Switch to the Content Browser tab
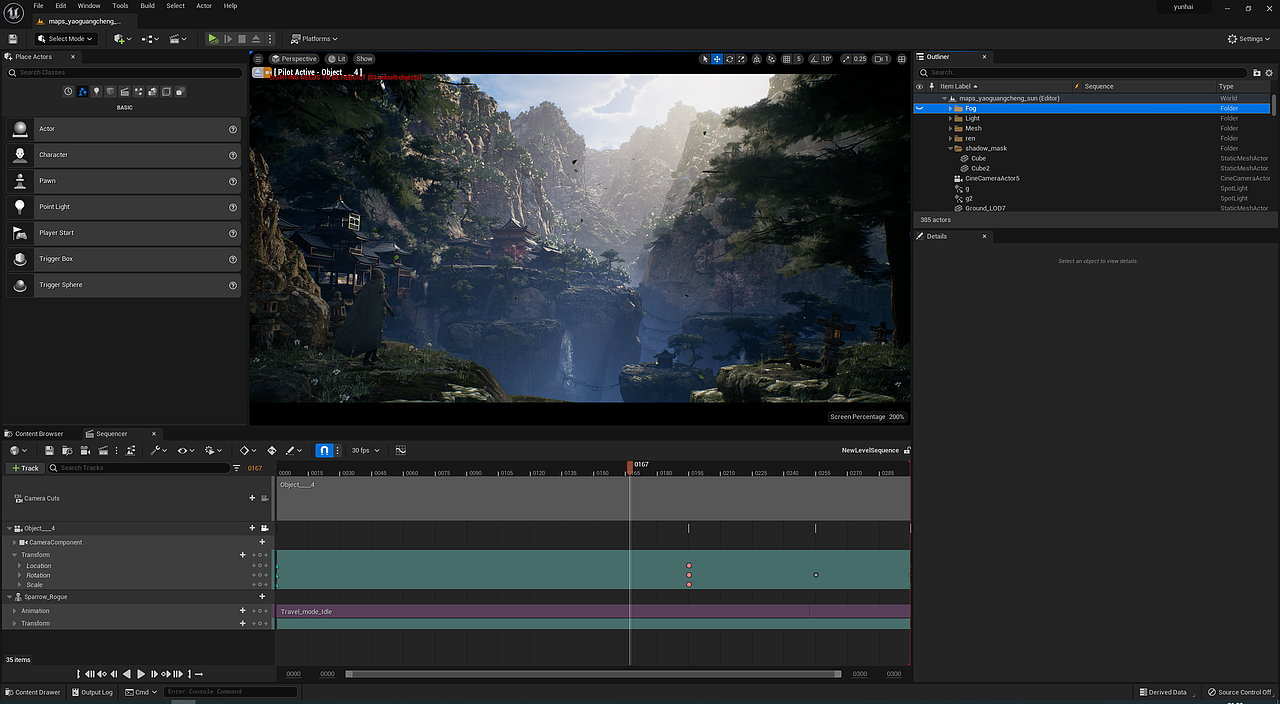Screen dimensions: 1280x704 [38, 434]
